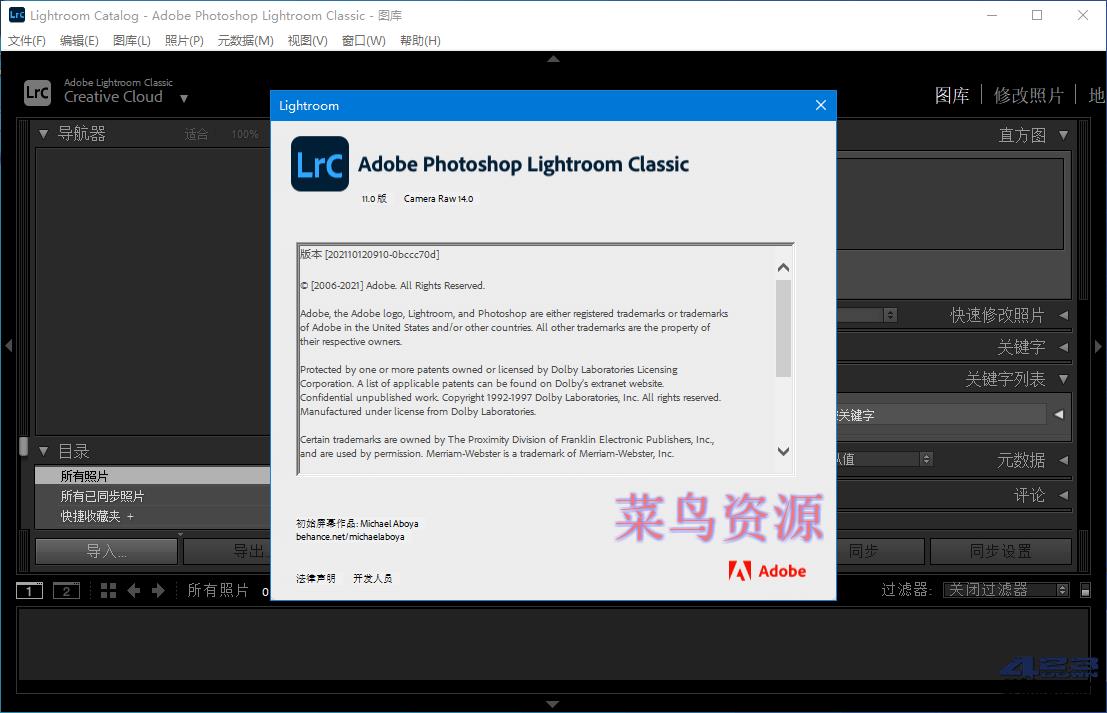Image resolution: width=1107 pixels, height=713 pixels.
Task: Click the 导入 import button
Action: [x=105, y=551]
